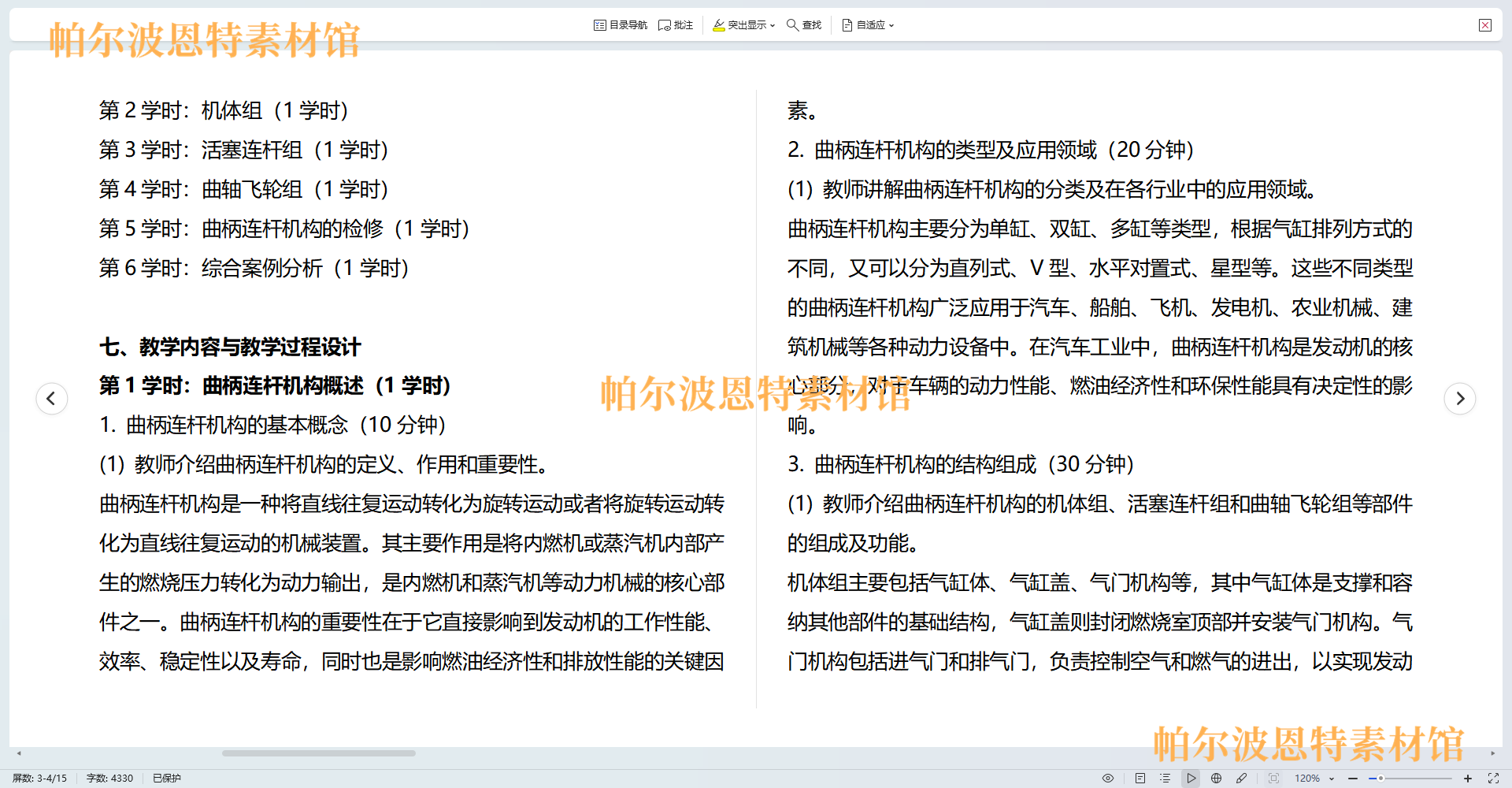Click line 第2学时:机体组
1512x788 pixels.
(224, 110)
